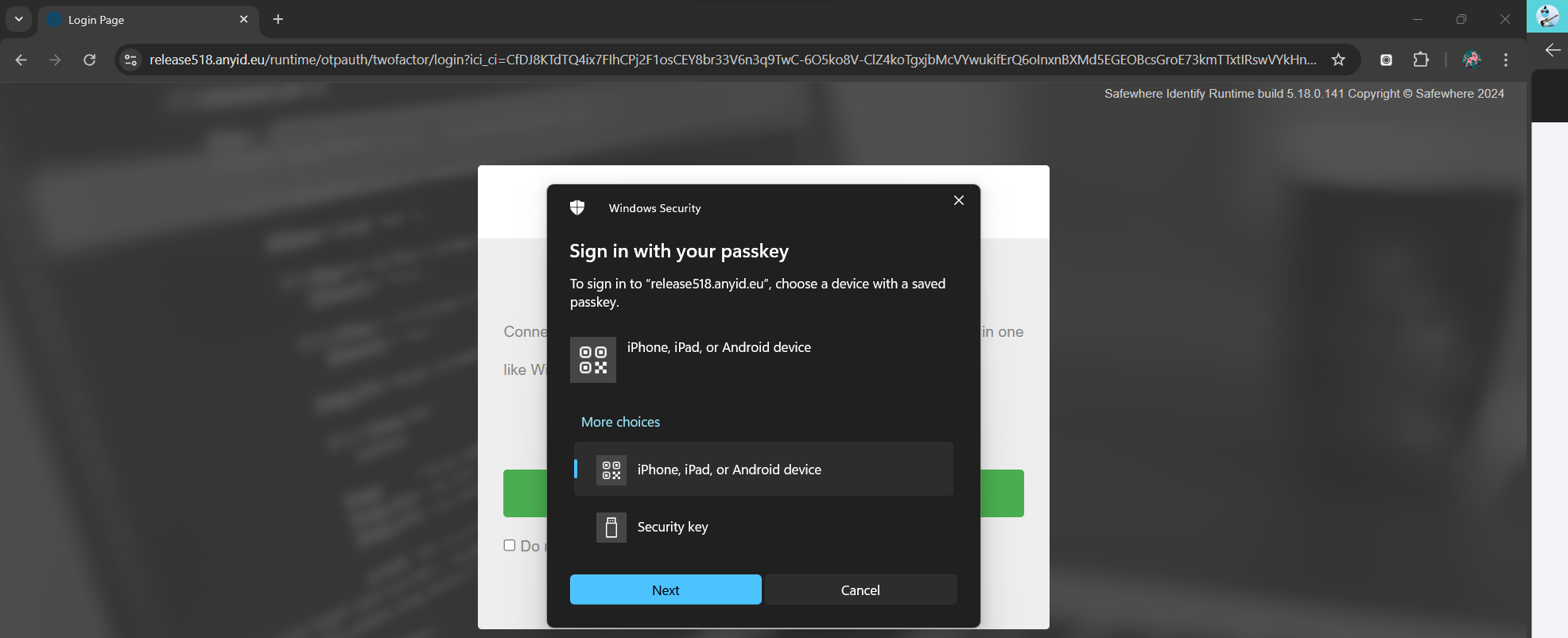Open Chrome's three-dot menu
1568x638 pixels.
[1506, 60]
